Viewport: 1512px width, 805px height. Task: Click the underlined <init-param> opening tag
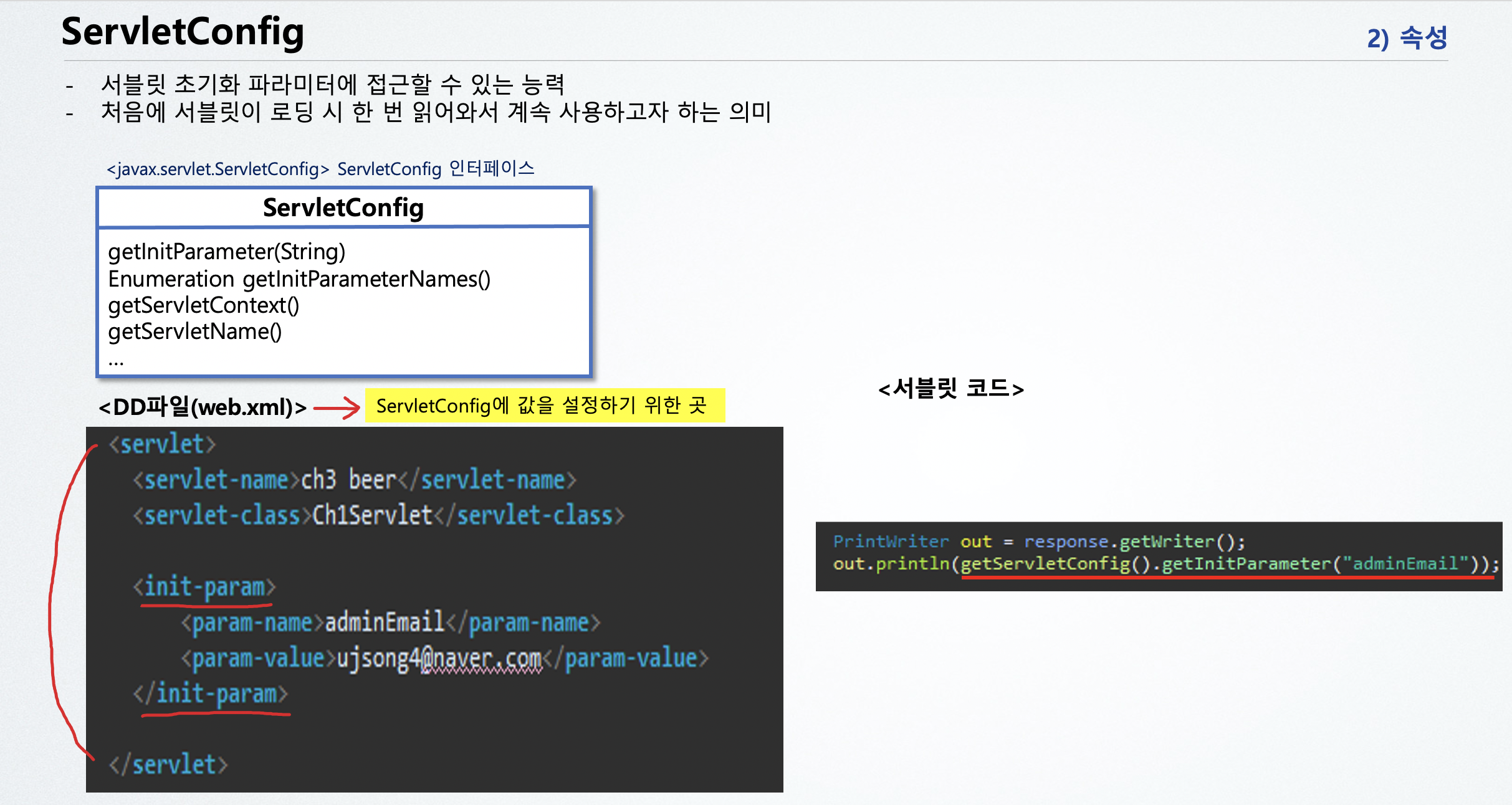click(x=204, y=587)
